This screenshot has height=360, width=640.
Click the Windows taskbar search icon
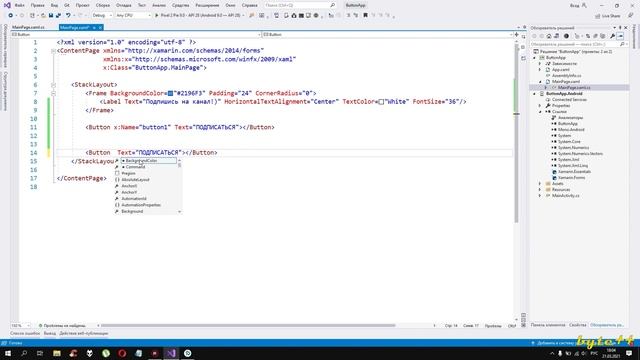click(24, 353)
